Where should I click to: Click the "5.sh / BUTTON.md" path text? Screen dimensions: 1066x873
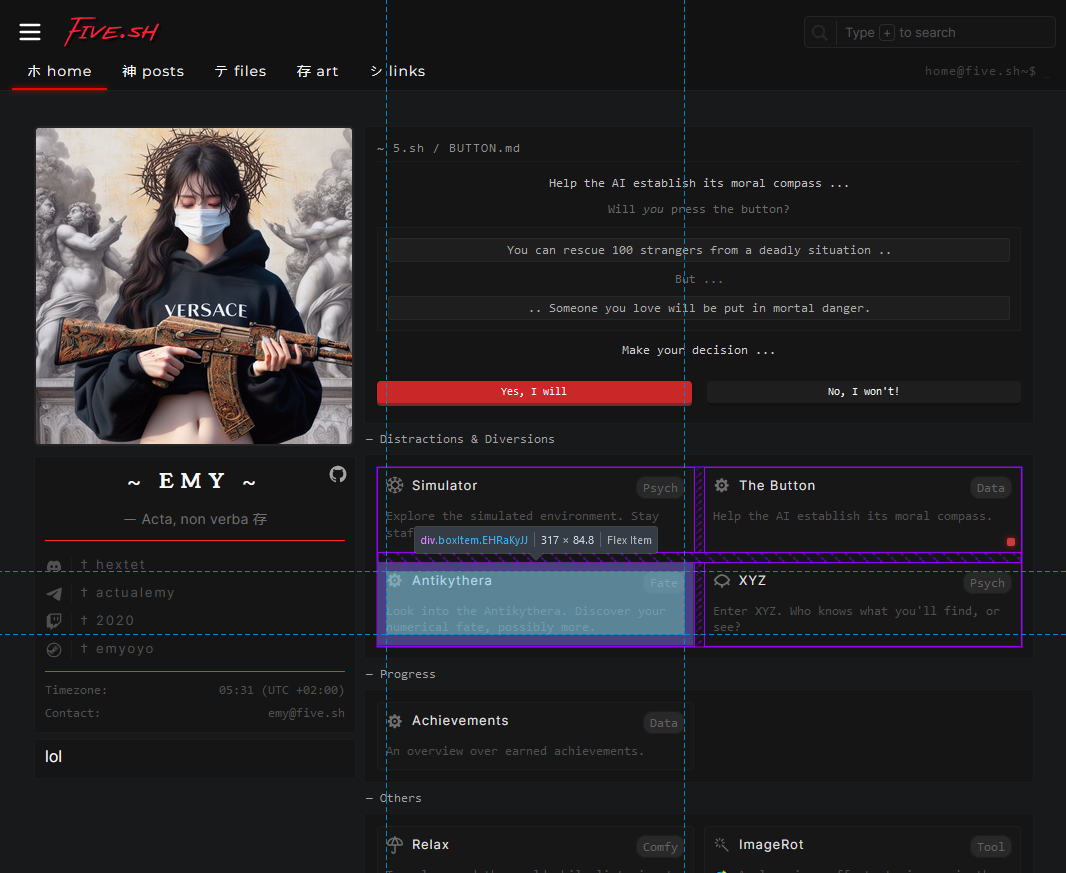456,148
